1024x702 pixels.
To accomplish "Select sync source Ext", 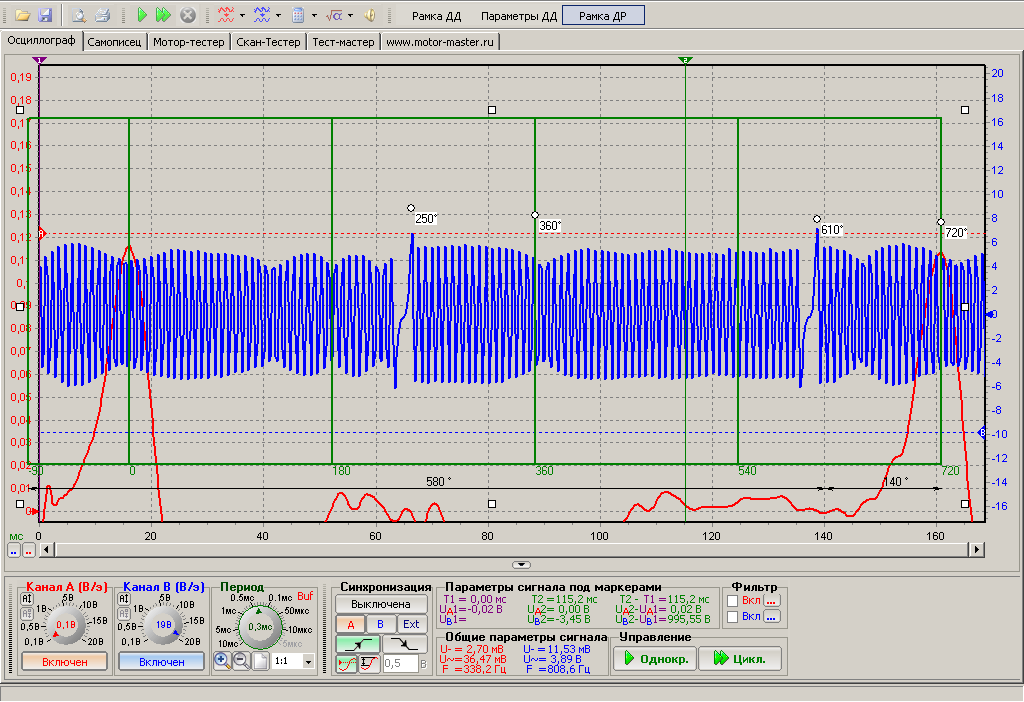I will pyautogui.click(x=411, y=624).
